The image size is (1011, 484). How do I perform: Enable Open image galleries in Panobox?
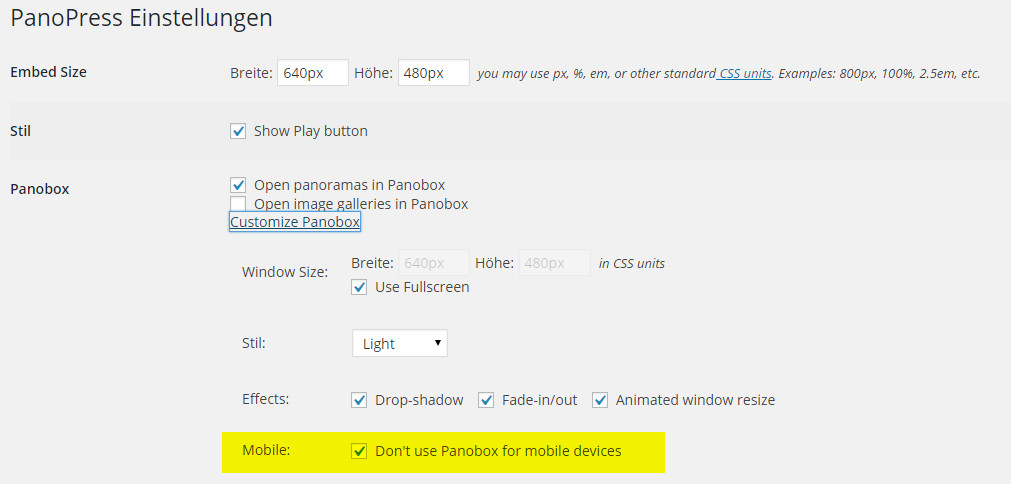tap(238, 204)
